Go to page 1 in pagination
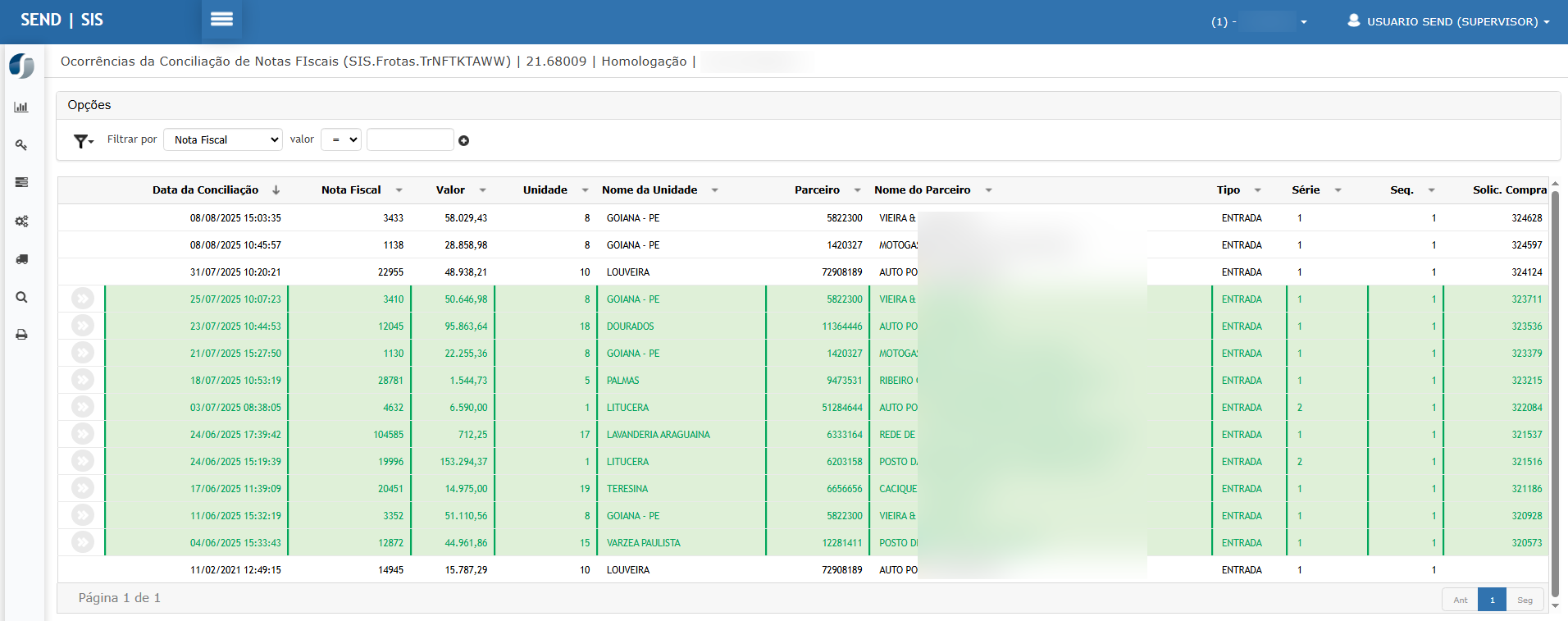This screenshot has width=1568, height=621. 1492,600
